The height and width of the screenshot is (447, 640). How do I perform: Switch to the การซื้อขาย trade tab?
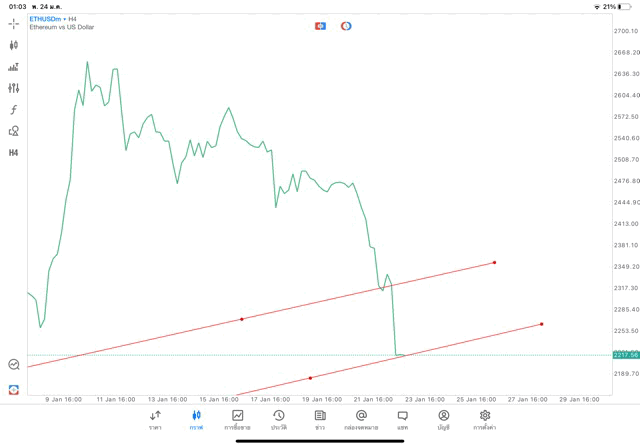click(237, 419)
